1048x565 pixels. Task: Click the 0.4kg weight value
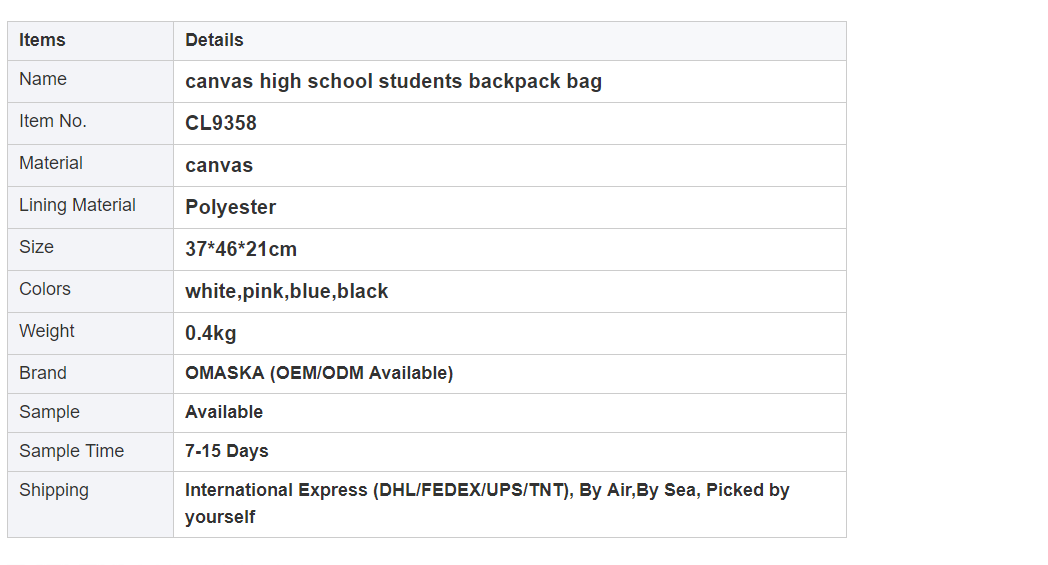tap(211, 333)
